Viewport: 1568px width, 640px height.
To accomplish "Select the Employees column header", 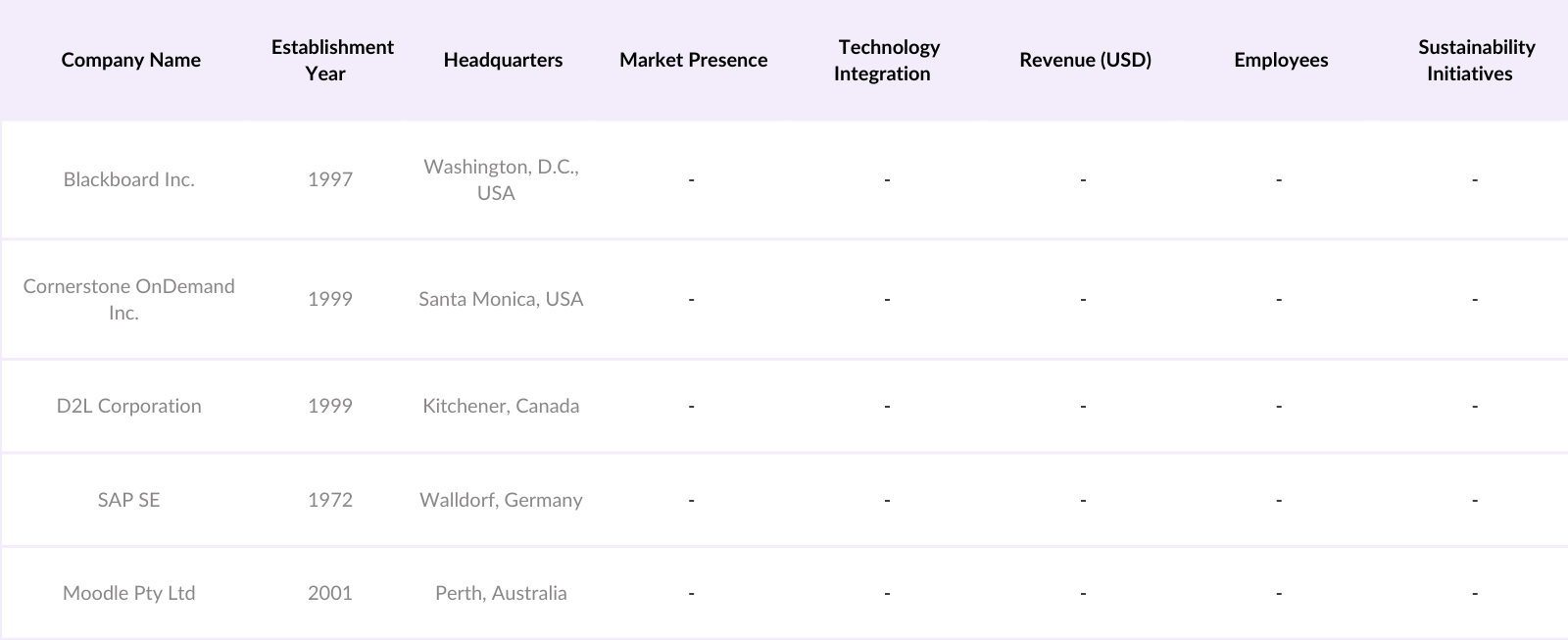I will [1281, 60].
